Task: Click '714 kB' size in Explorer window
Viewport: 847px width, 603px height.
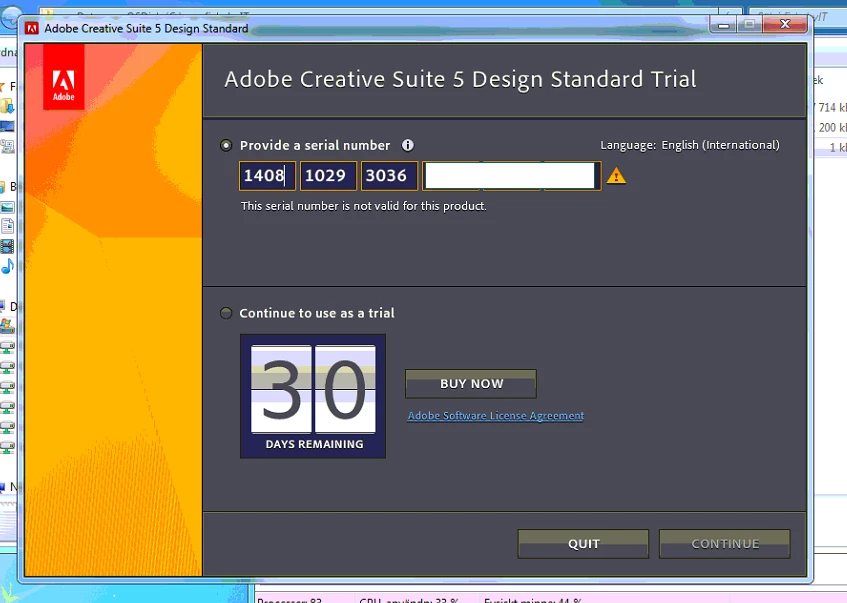Action: (832, 108)
